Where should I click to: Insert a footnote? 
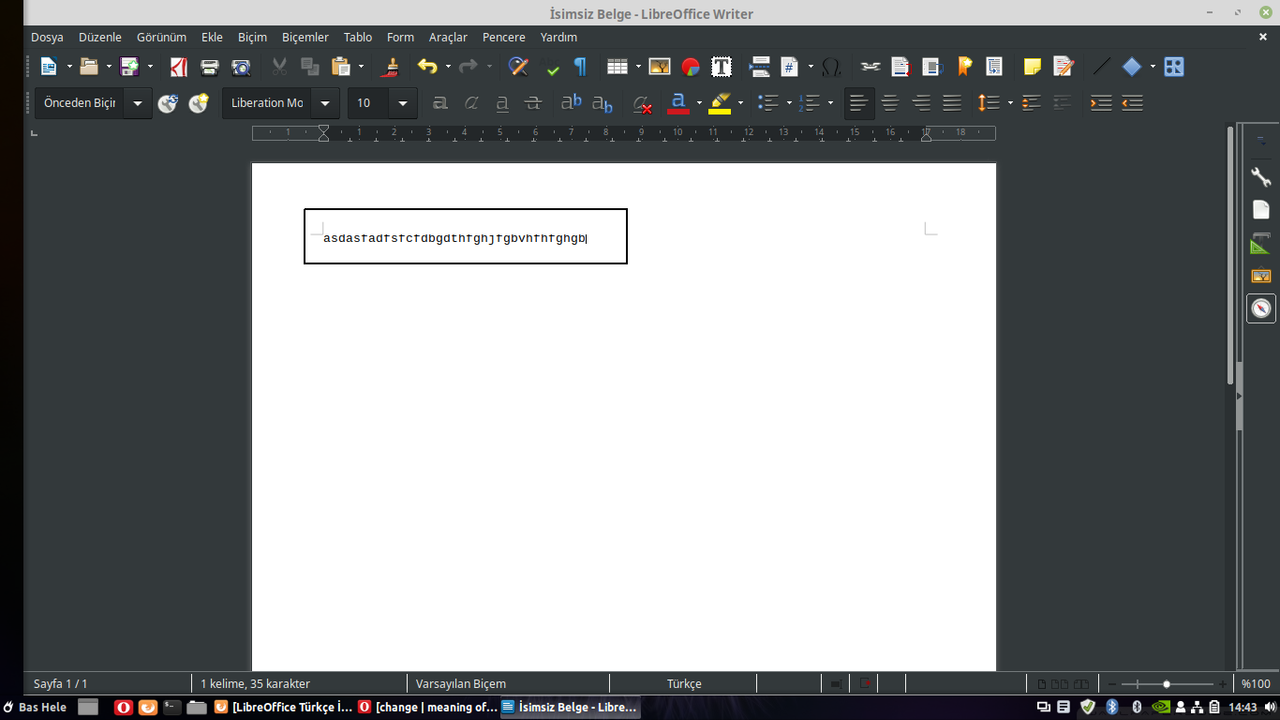point(900,67)
